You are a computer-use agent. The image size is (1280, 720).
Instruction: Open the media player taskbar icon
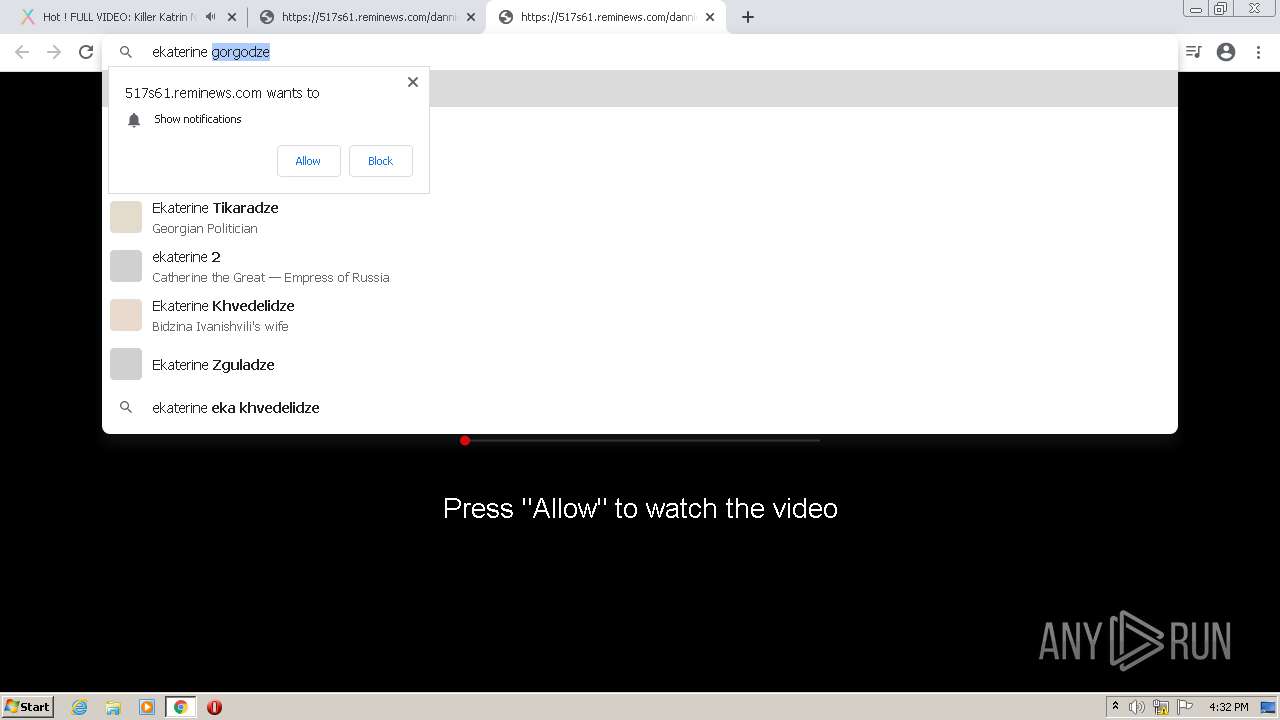pyautogui.click(x=147, y=707)
